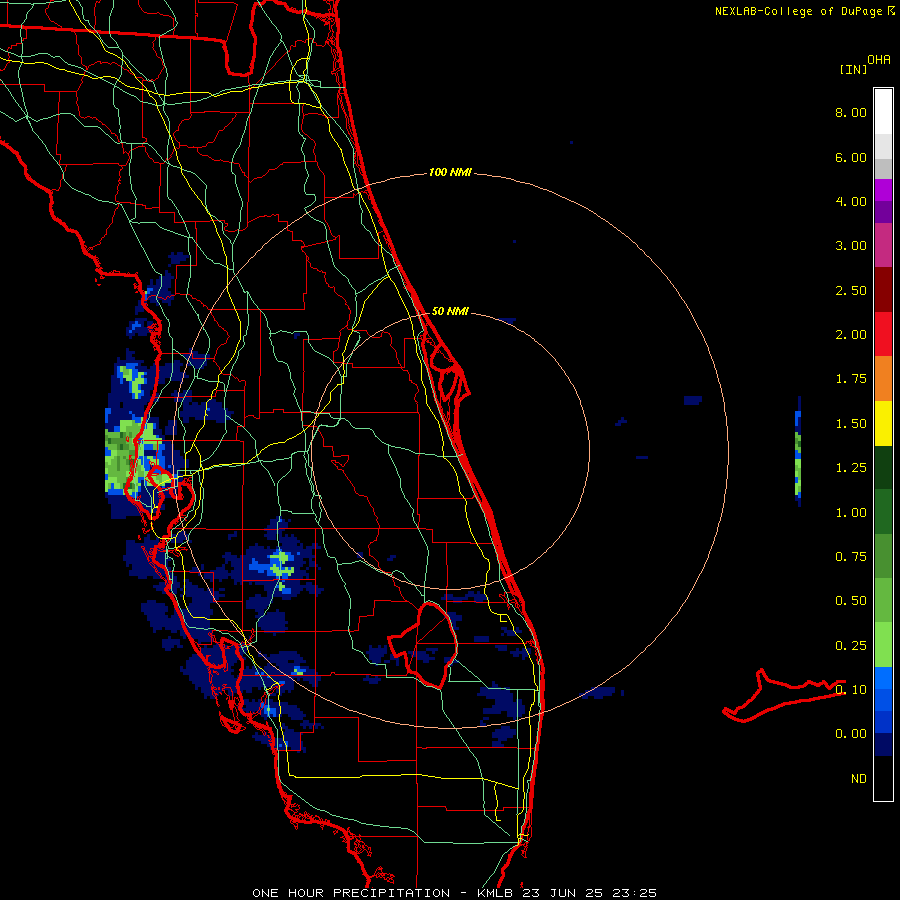Pick the black ND legend swatch

pos(883,778)
